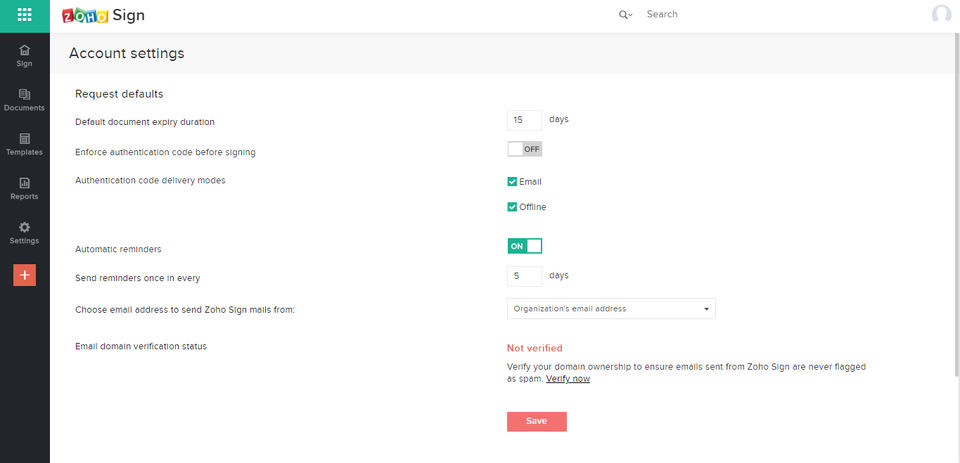Click 'Authentication code delivery modes' label
Image resolution: width=960 pixels, height=463 pixels.
150,181
